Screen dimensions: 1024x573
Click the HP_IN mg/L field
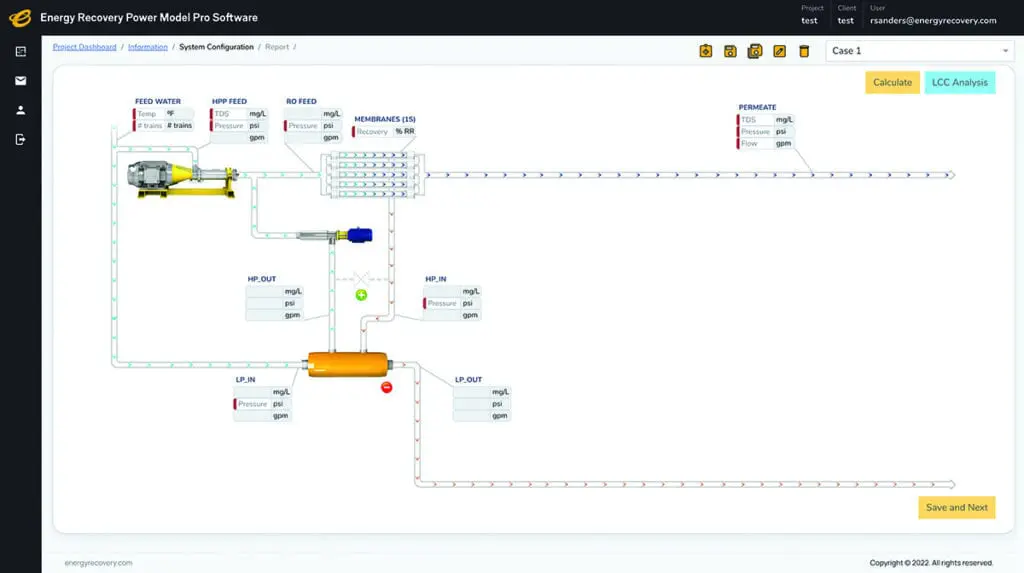point(452,291)
